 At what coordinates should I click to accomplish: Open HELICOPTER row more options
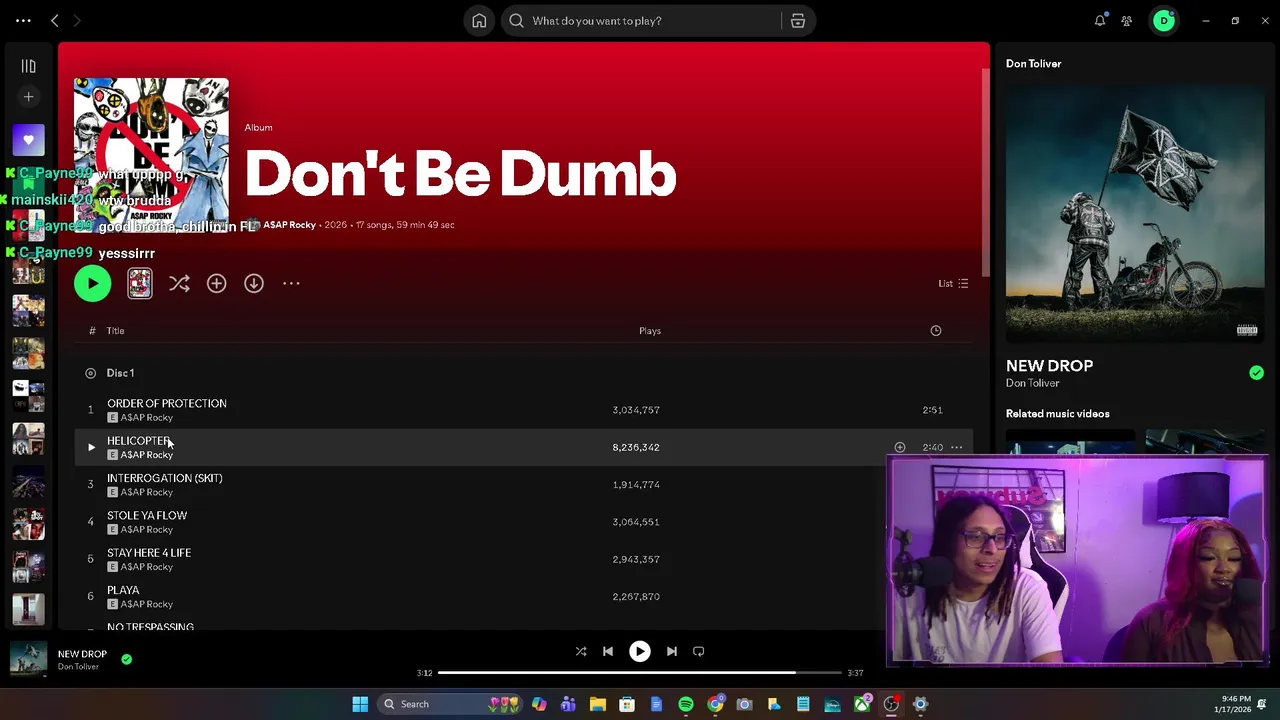pyautogui.click(x=957, y=447)
